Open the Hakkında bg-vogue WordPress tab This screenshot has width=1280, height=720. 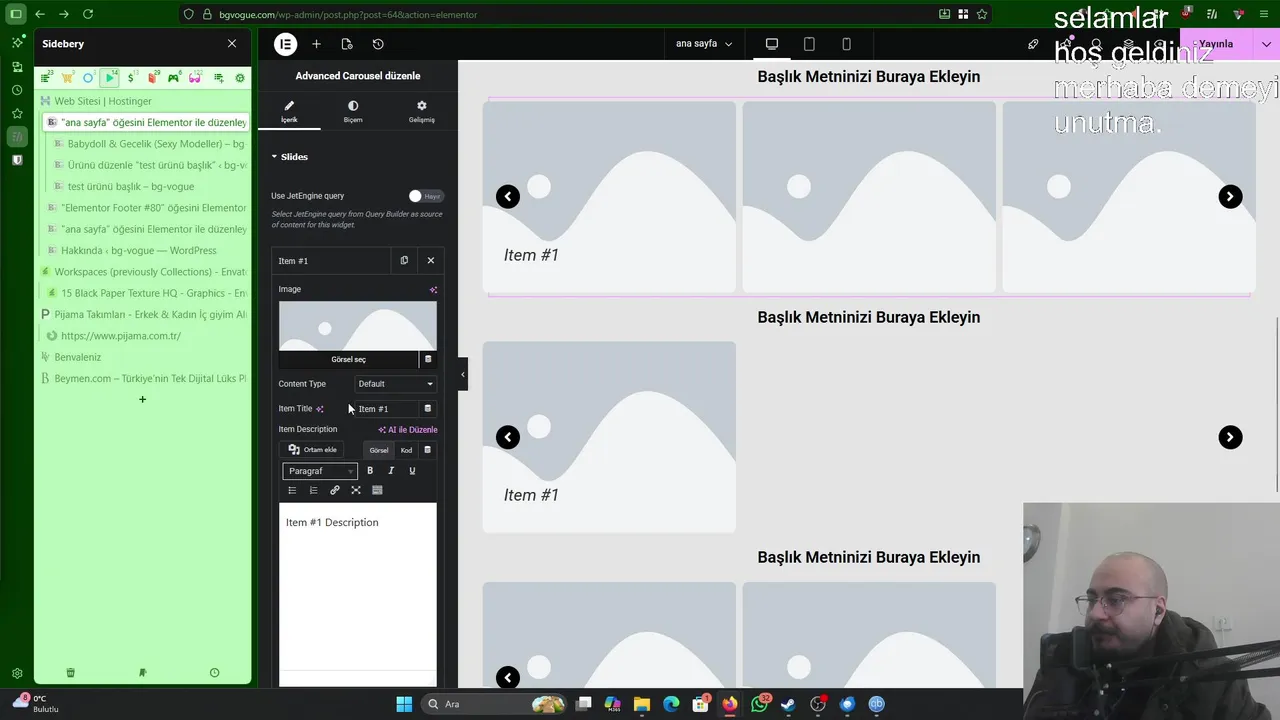143,250
